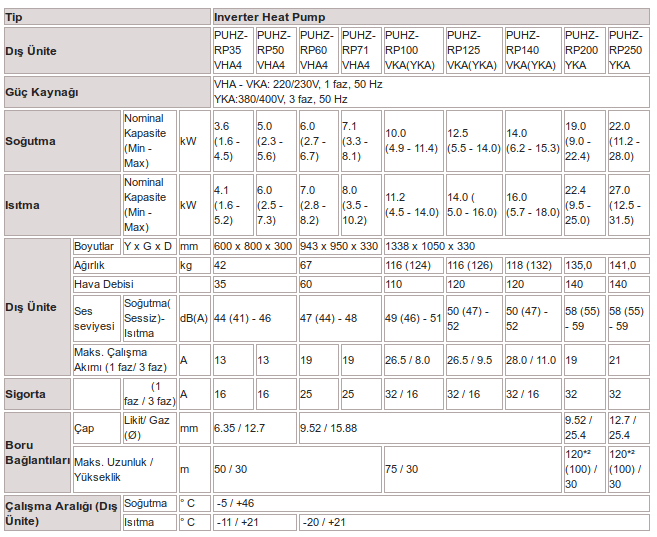
Task: Click the 'Likit/ Gaz (Ø)' label cell
Action: tap(150, 428)
